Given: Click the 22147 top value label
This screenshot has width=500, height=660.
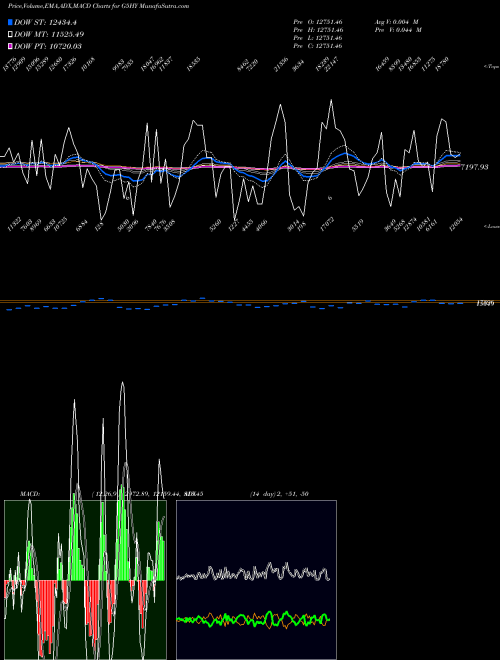Looking at the screenshot, I should coord(331,64).
